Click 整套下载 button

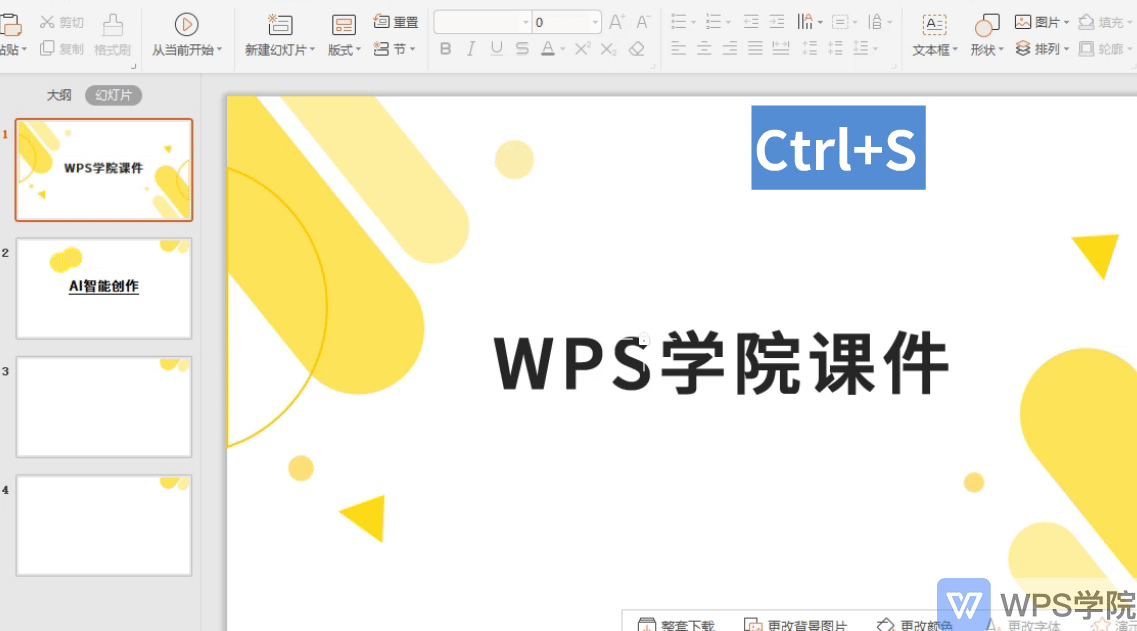(676, 624)
